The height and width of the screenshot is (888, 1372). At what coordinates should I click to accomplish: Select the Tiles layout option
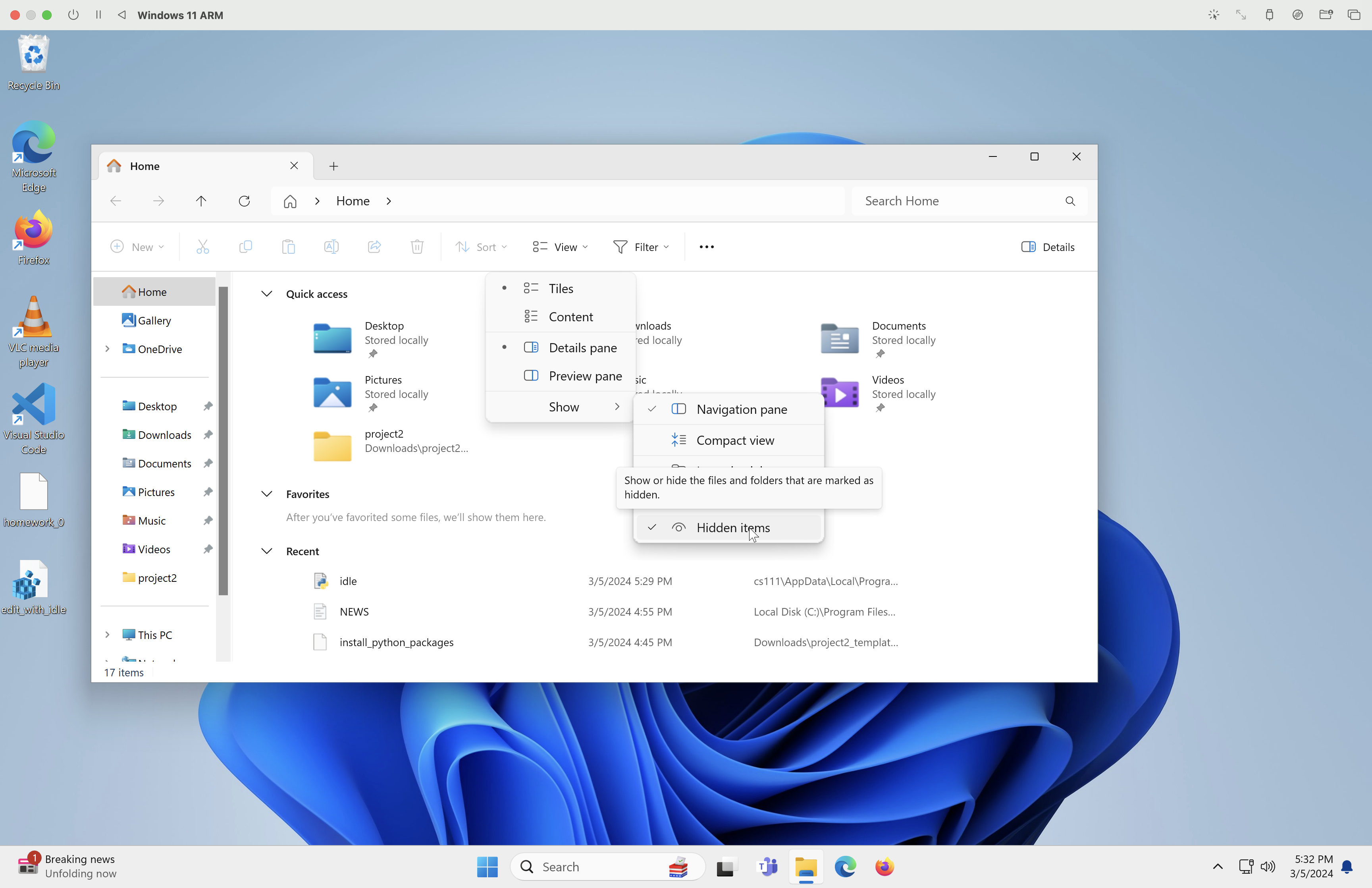(x=561, y=288)
